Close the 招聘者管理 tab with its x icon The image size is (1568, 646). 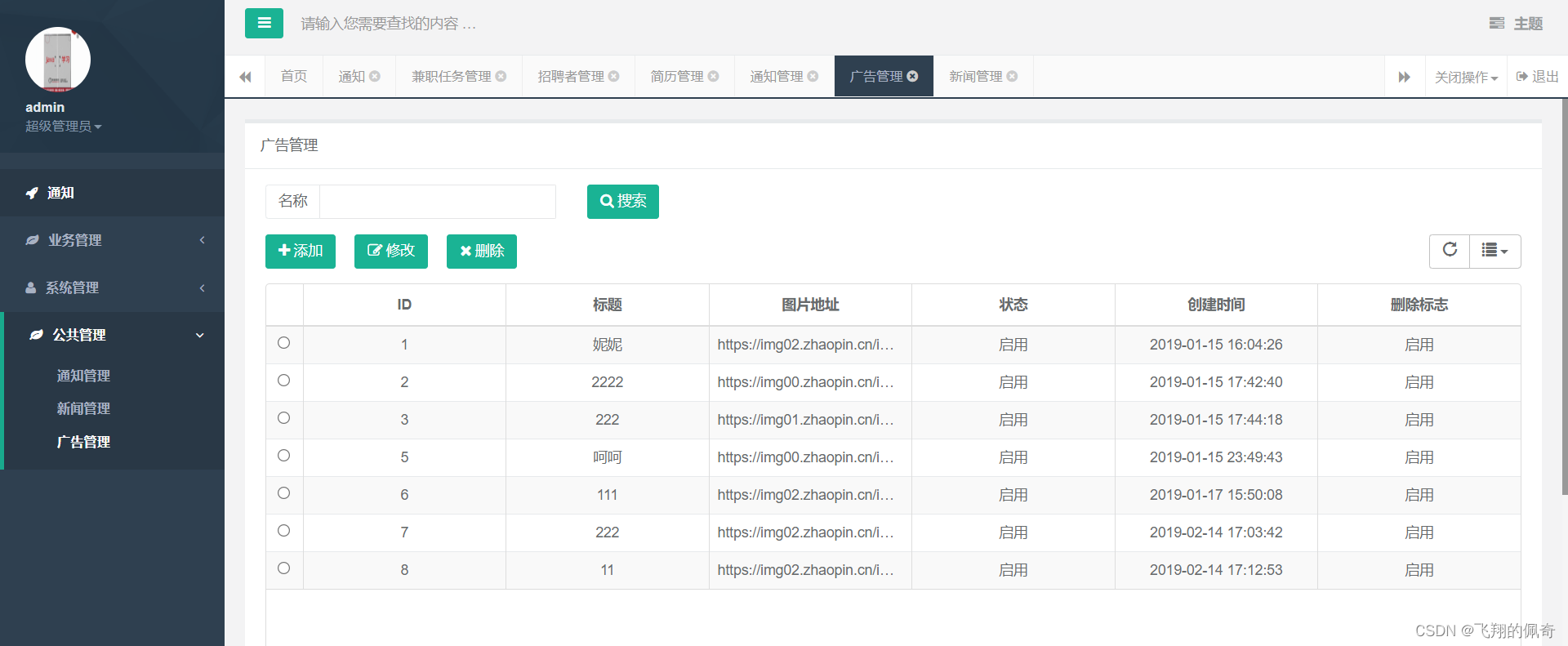(613, 76)
